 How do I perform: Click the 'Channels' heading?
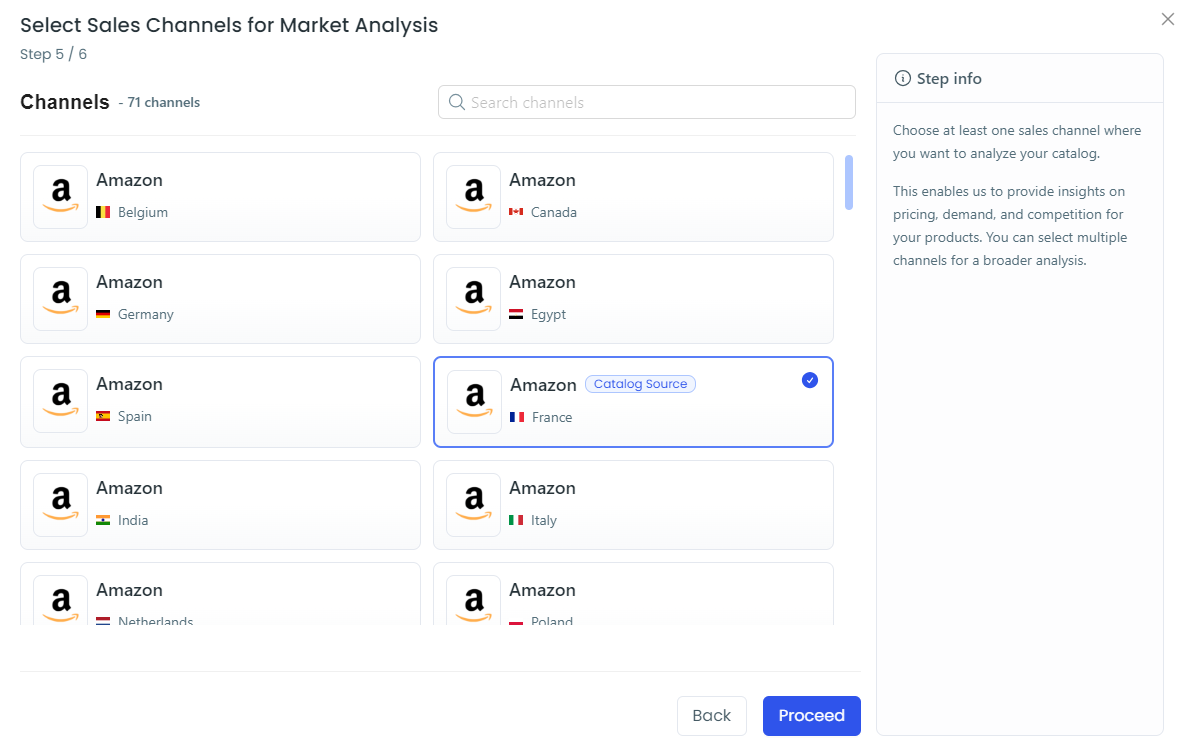(x=65, y=102)
